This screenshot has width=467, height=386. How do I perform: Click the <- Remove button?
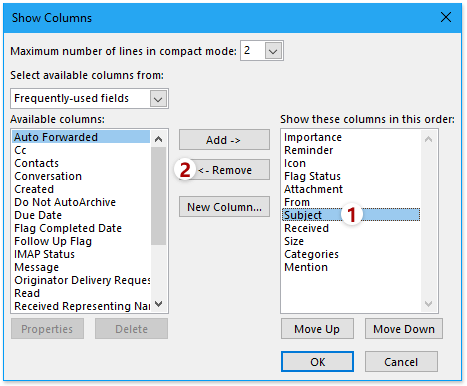(x=224, y=170)
